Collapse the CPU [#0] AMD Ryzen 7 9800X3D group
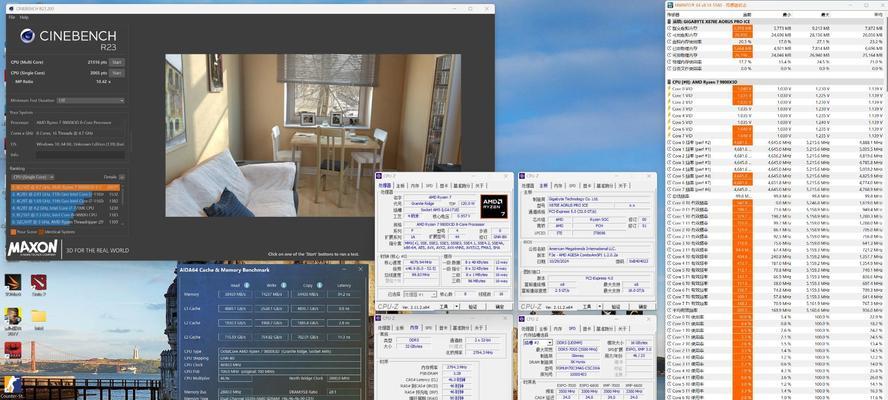The width and height of the screenshot is (888, 400). (x=669, y=82)
